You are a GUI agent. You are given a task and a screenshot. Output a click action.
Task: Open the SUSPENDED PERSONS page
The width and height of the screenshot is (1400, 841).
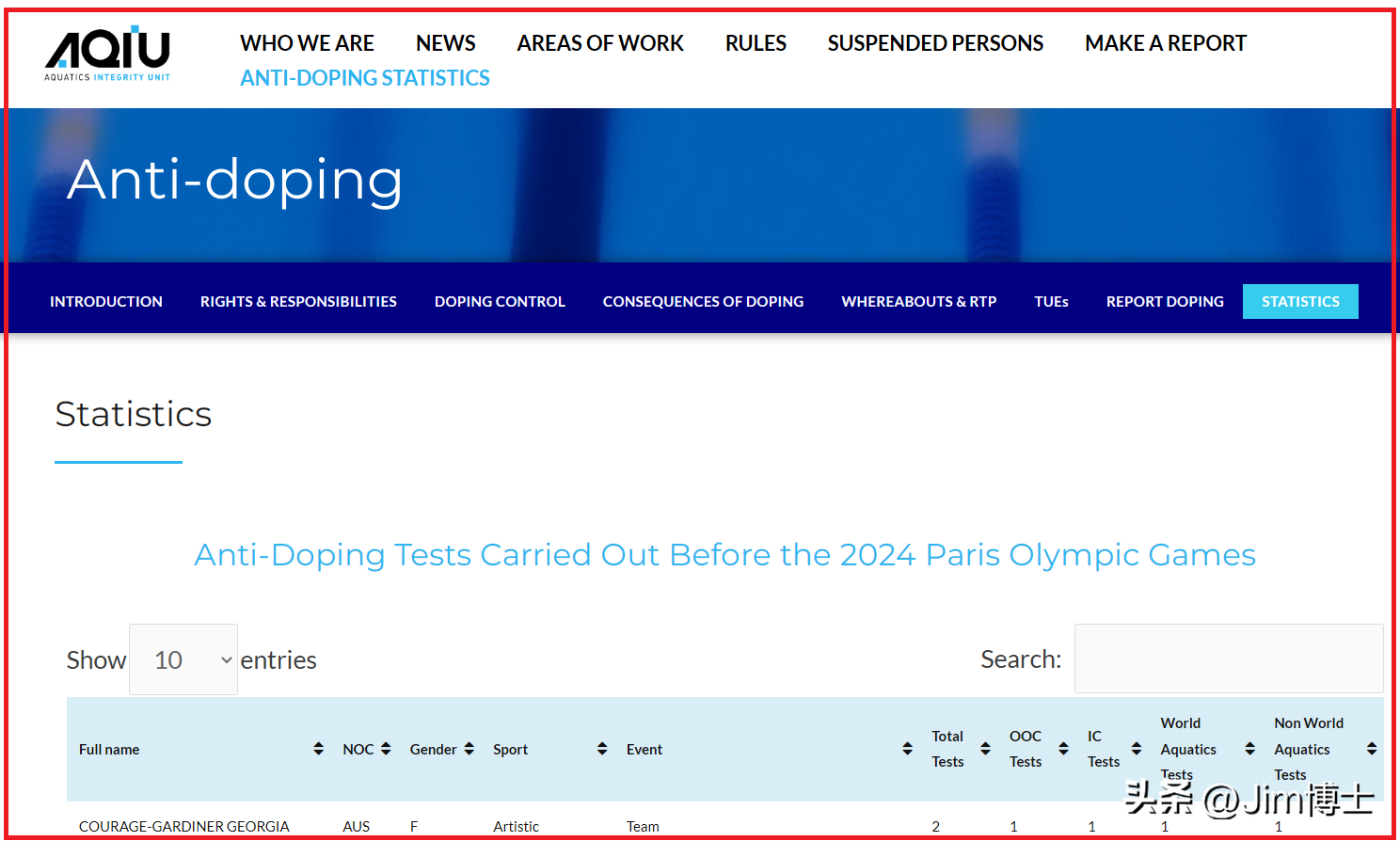click(935, 43)
